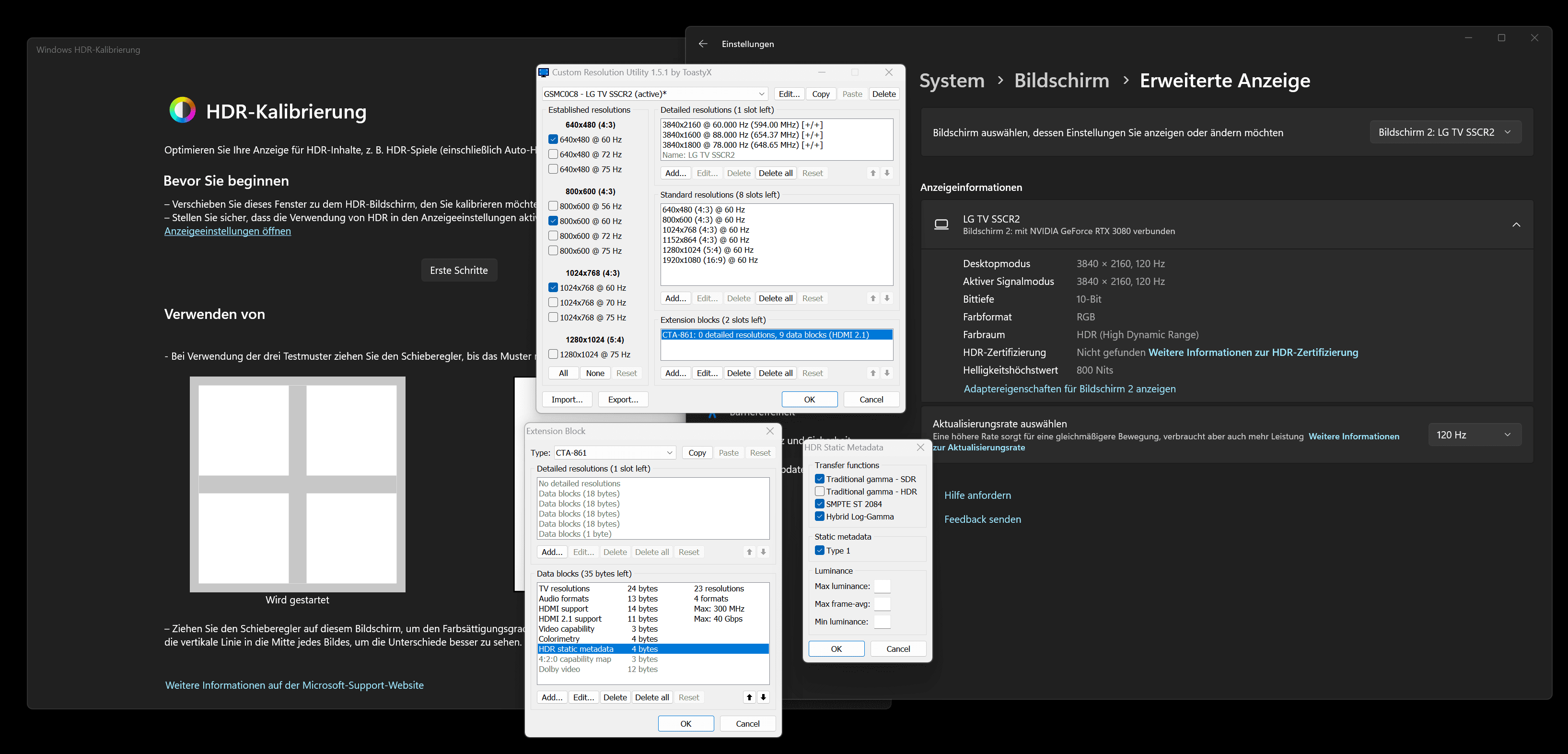Click Edit... button next to display dropdown

789,94
